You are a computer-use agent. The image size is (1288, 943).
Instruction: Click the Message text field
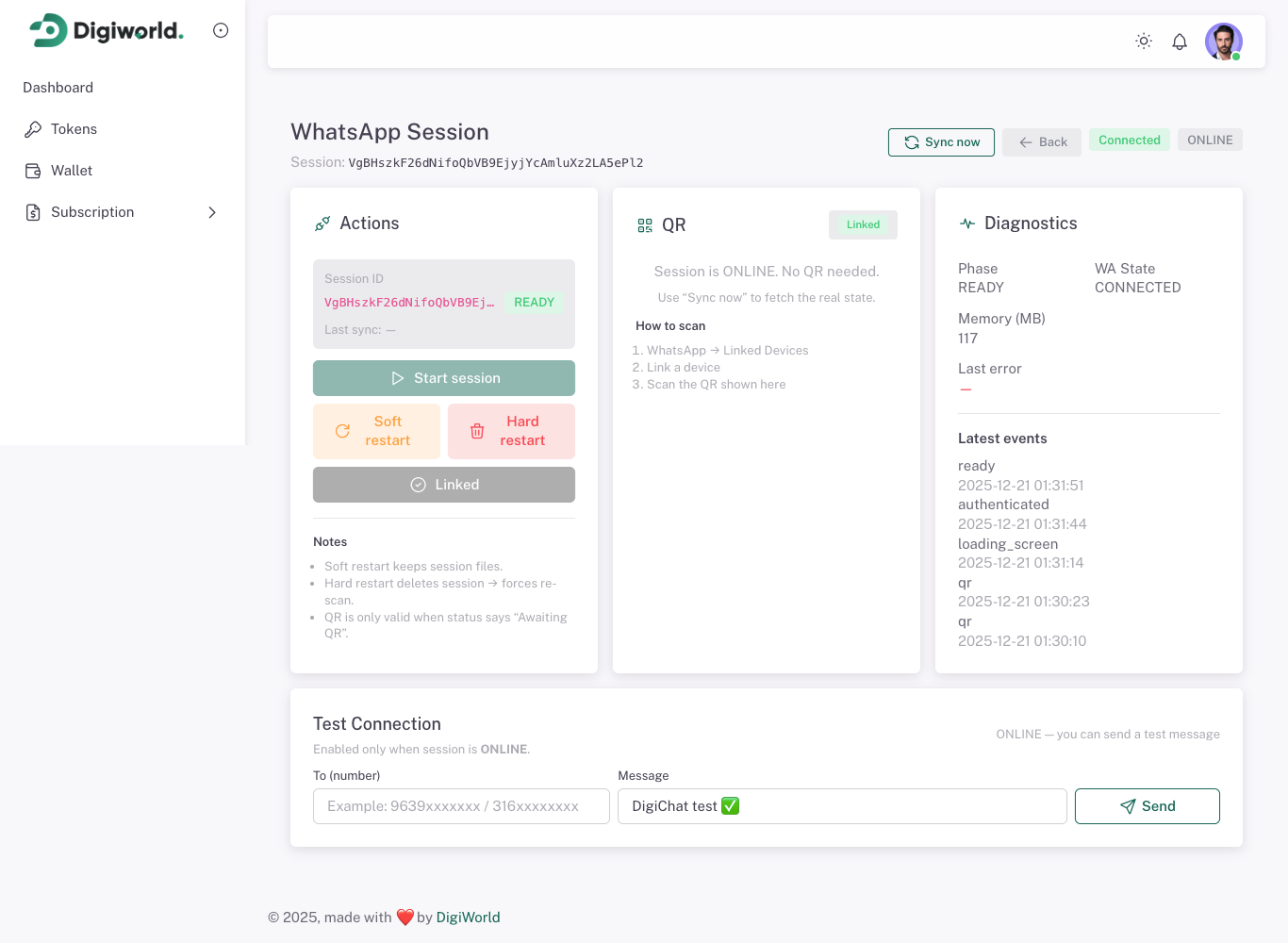(842, 806)
